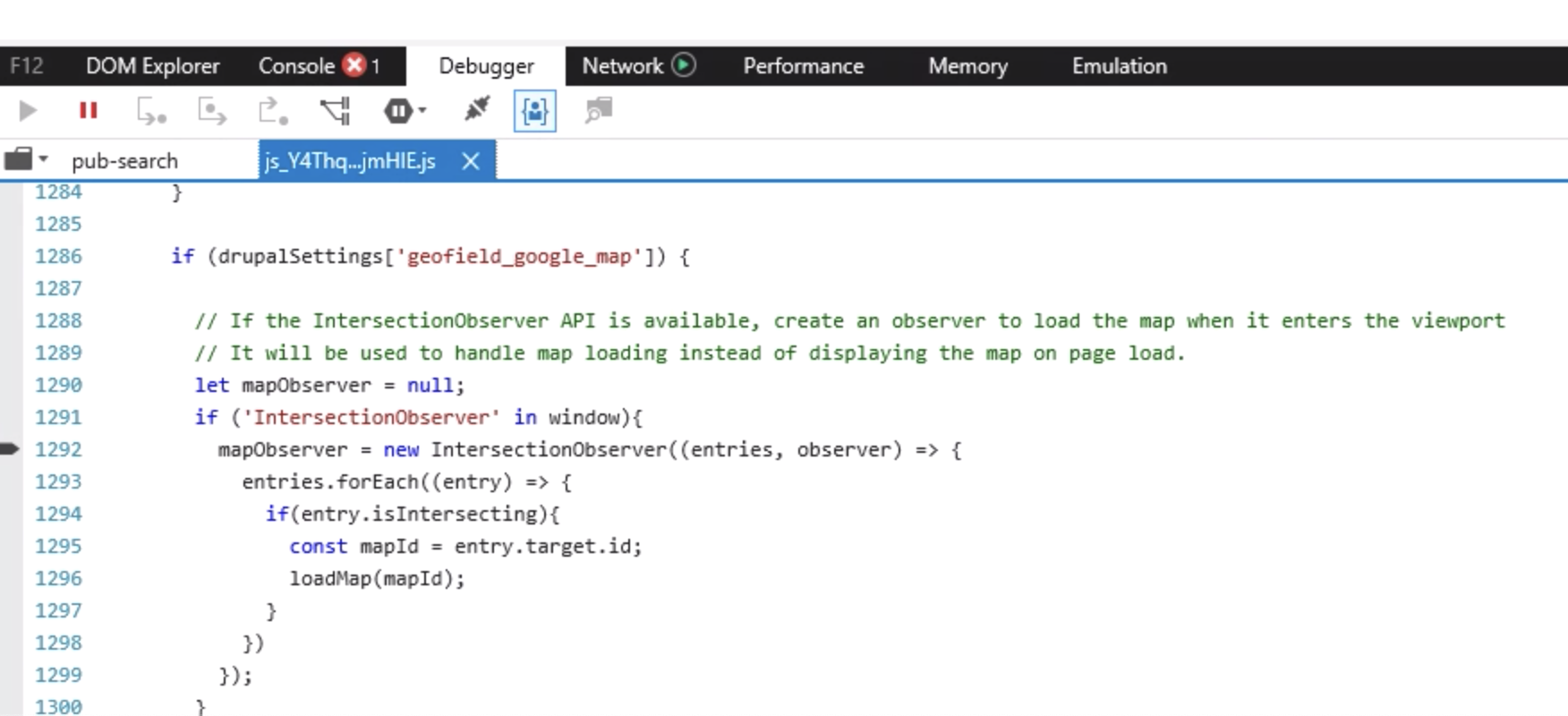Click the Find in files icon
Screen dimensions: 1568x716
point(598,111)
